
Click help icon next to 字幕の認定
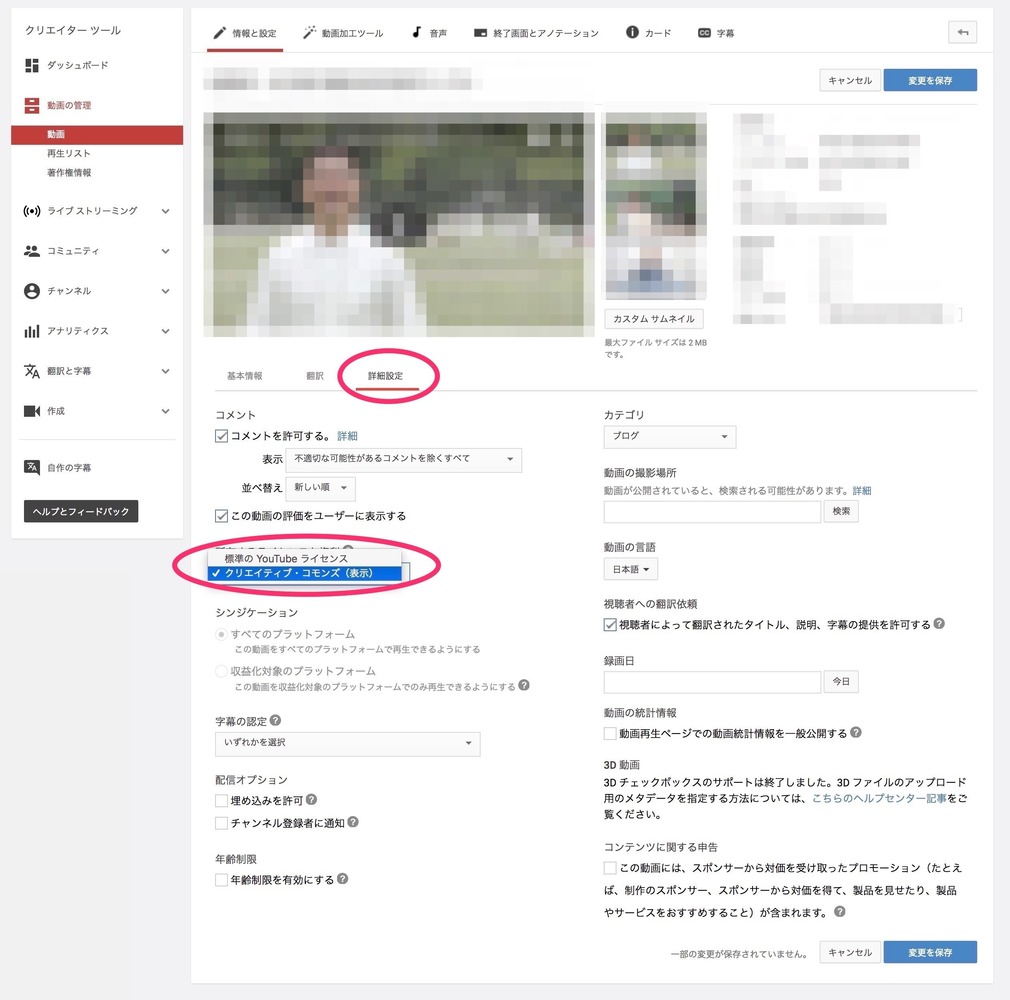click(x=275, y=720)
